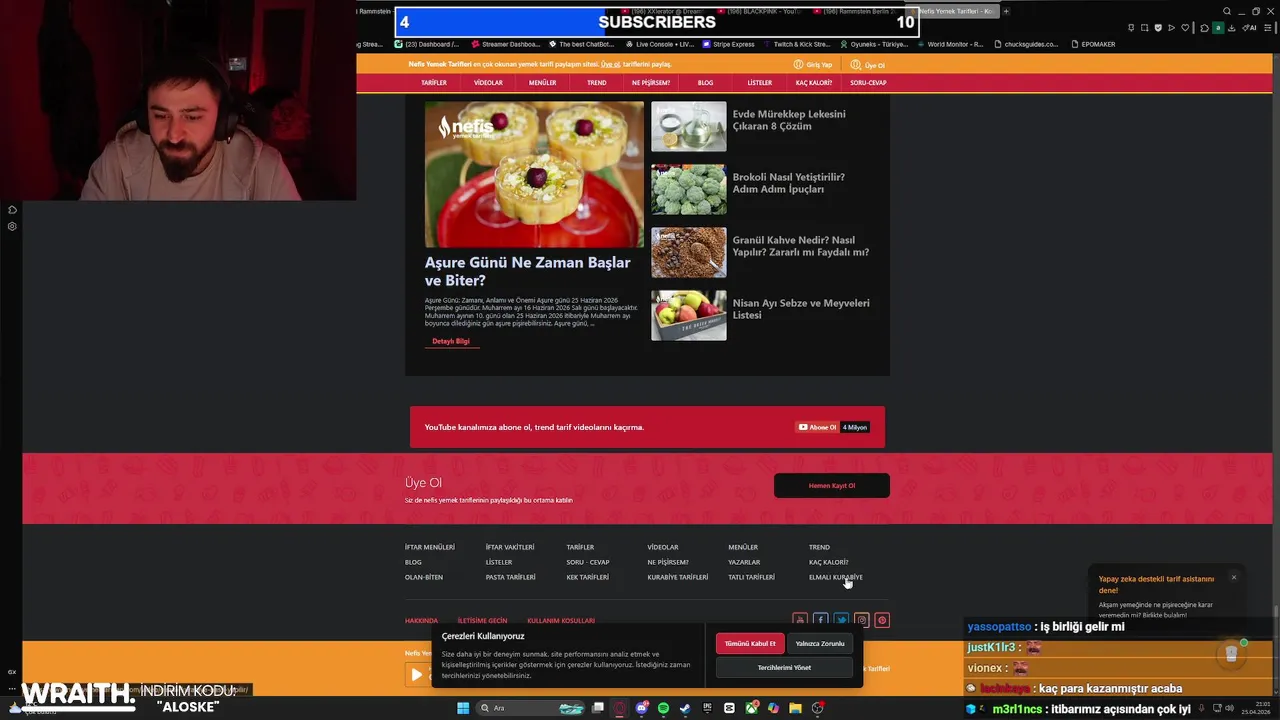
Task: Open File Explorer from the taskbar
Action: click(x=795, y=708)
